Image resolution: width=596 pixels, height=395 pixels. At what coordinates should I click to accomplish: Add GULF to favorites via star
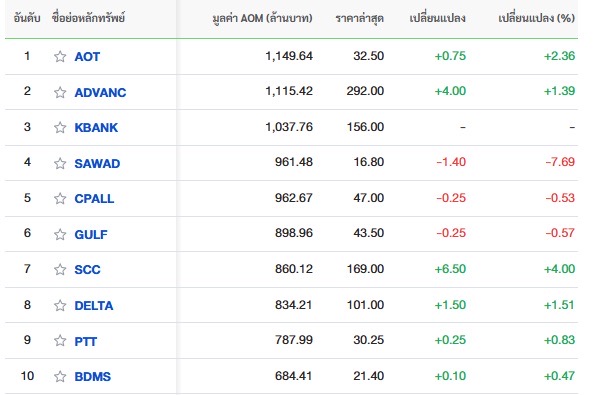pyautogui.click(x=60, y=234)
